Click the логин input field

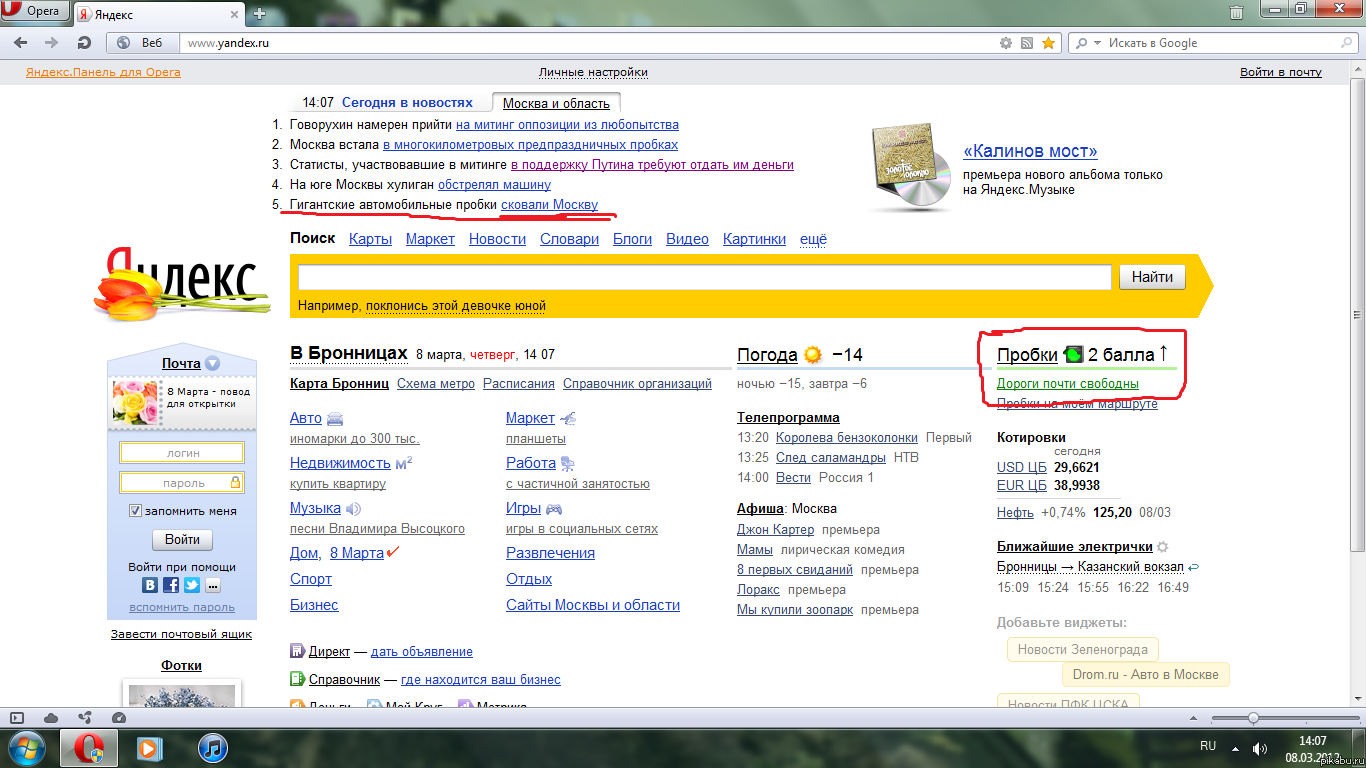click(182, 453)
